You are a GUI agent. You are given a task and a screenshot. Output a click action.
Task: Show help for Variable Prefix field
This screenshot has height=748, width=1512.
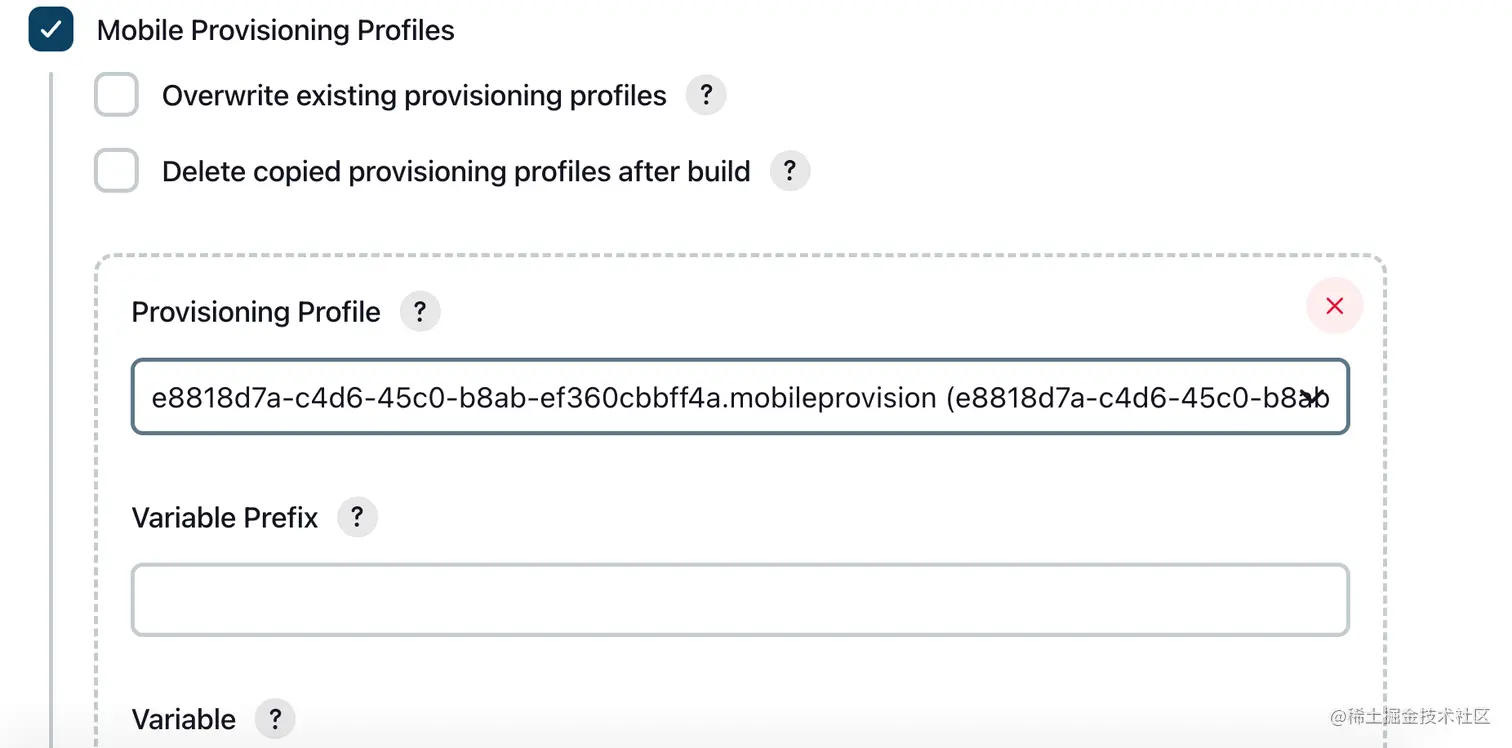357,518
